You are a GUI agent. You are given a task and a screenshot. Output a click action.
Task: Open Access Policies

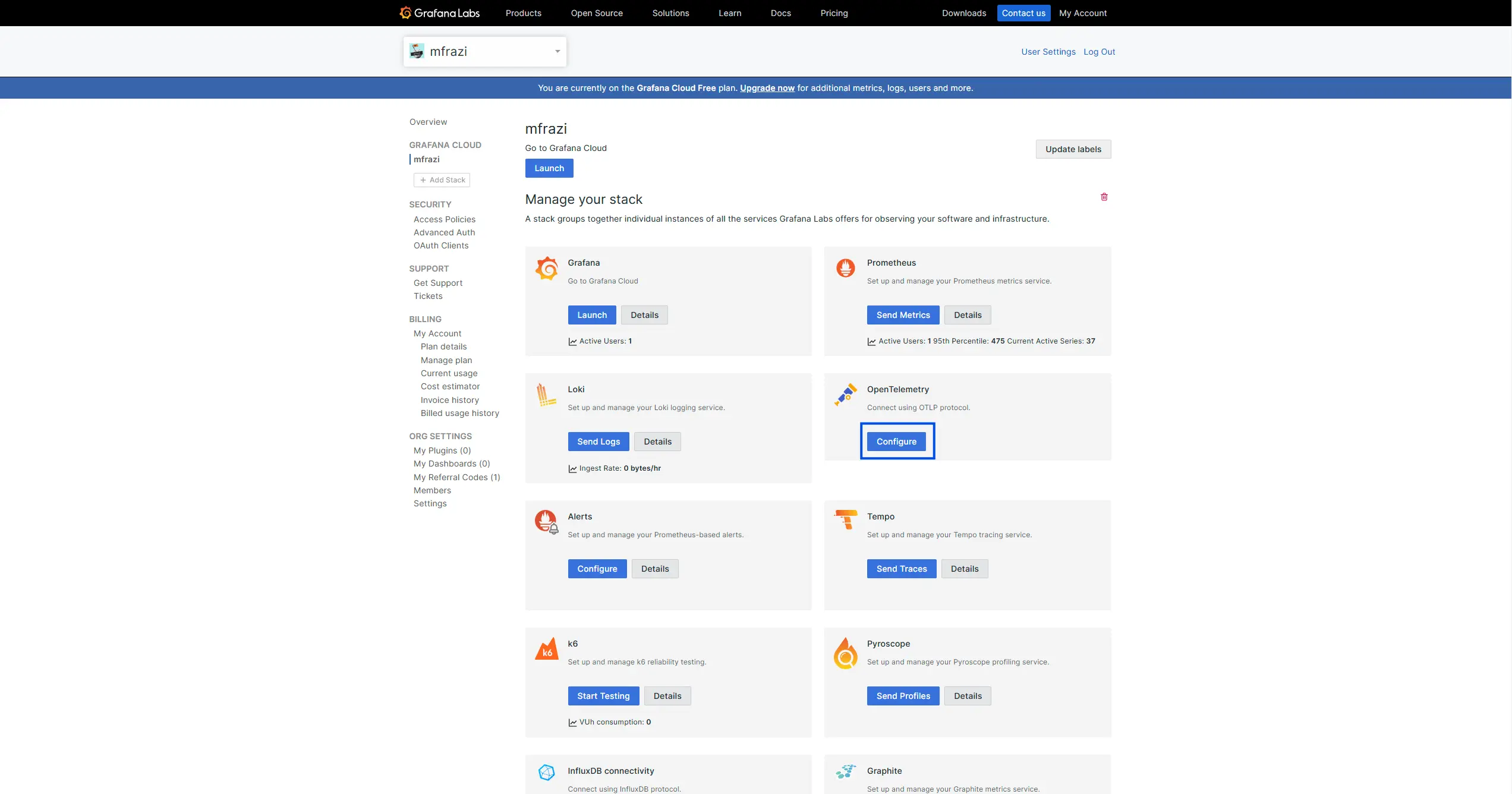click(444, 219)
